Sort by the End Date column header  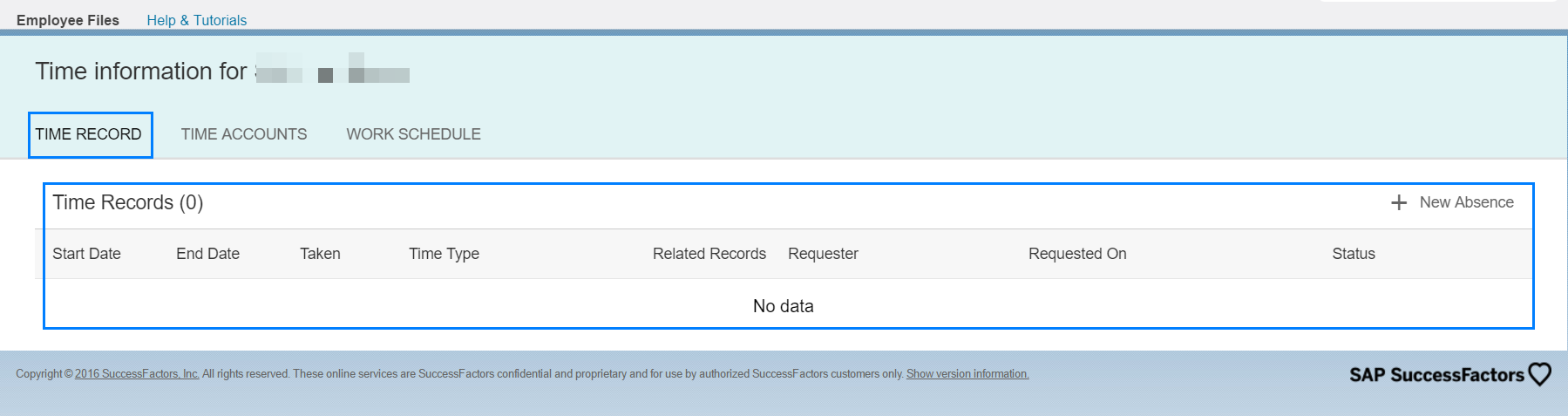point(207,254)
